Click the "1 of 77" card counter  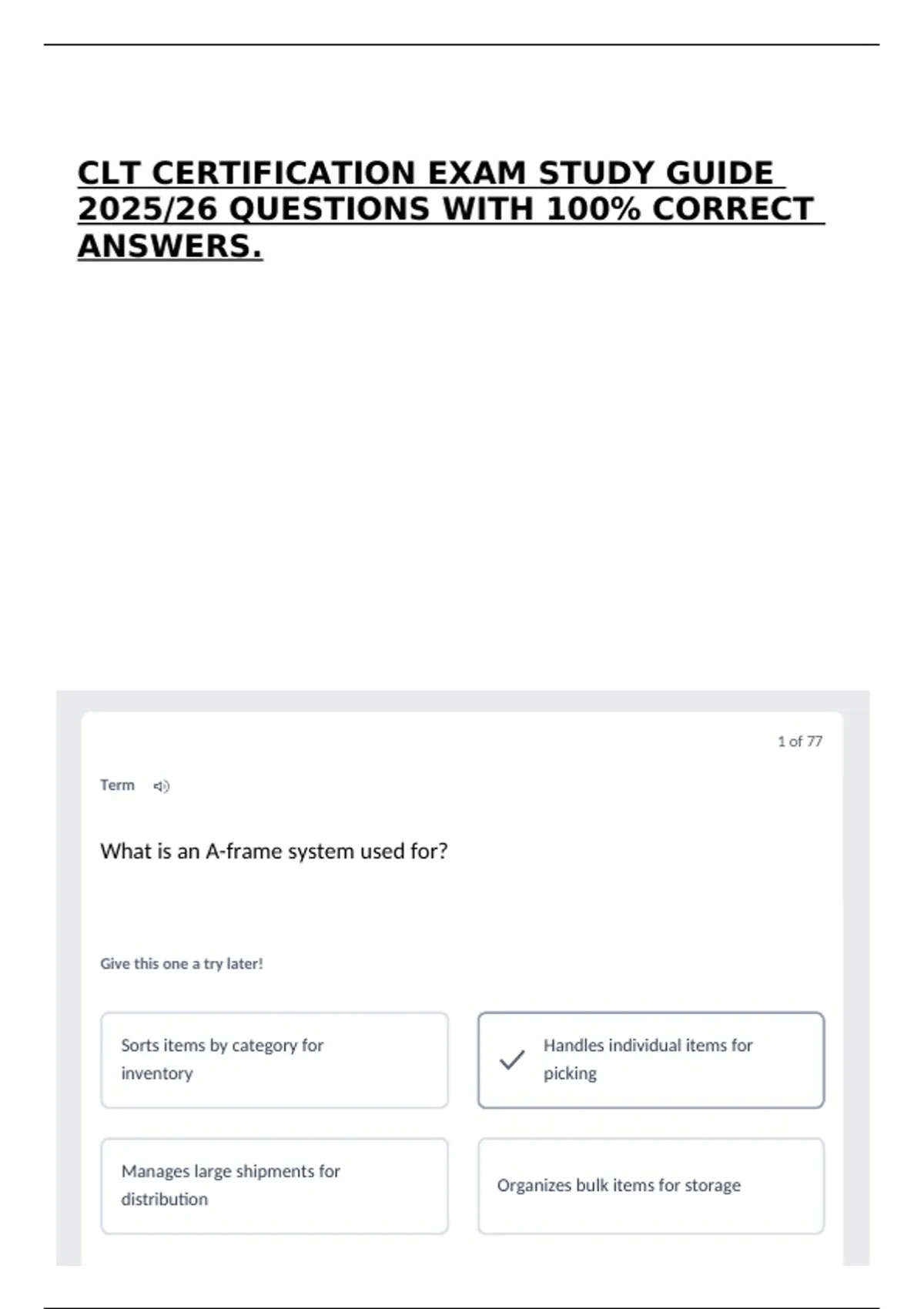(799, 742)
